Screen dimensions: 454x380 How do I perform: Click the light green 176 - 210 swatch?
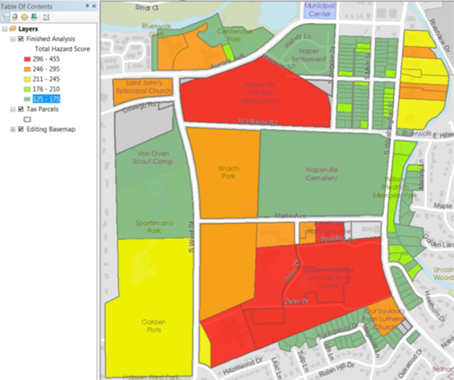[27, 89]
